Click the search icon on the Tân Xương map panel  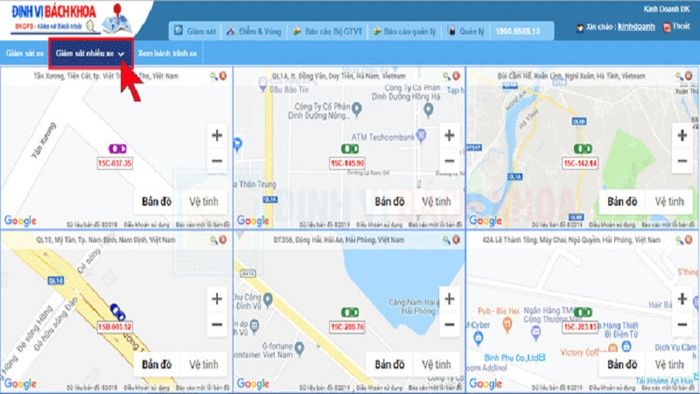tap(214, 76)
